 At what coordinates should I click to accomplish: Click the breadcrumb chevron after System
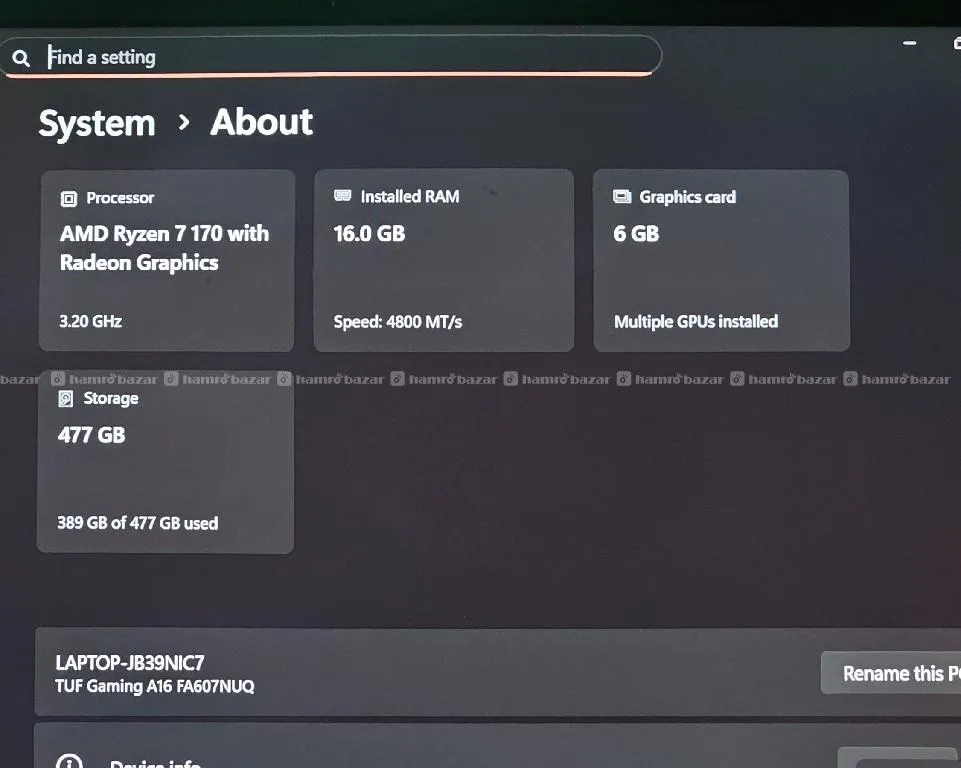[x=183, y=123]
